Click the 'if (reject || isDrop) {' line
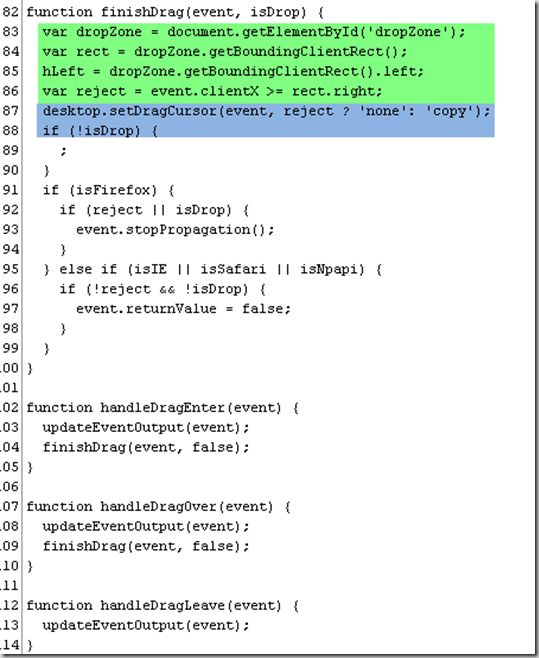Viewport: 539px width, 658px height. 154,210
